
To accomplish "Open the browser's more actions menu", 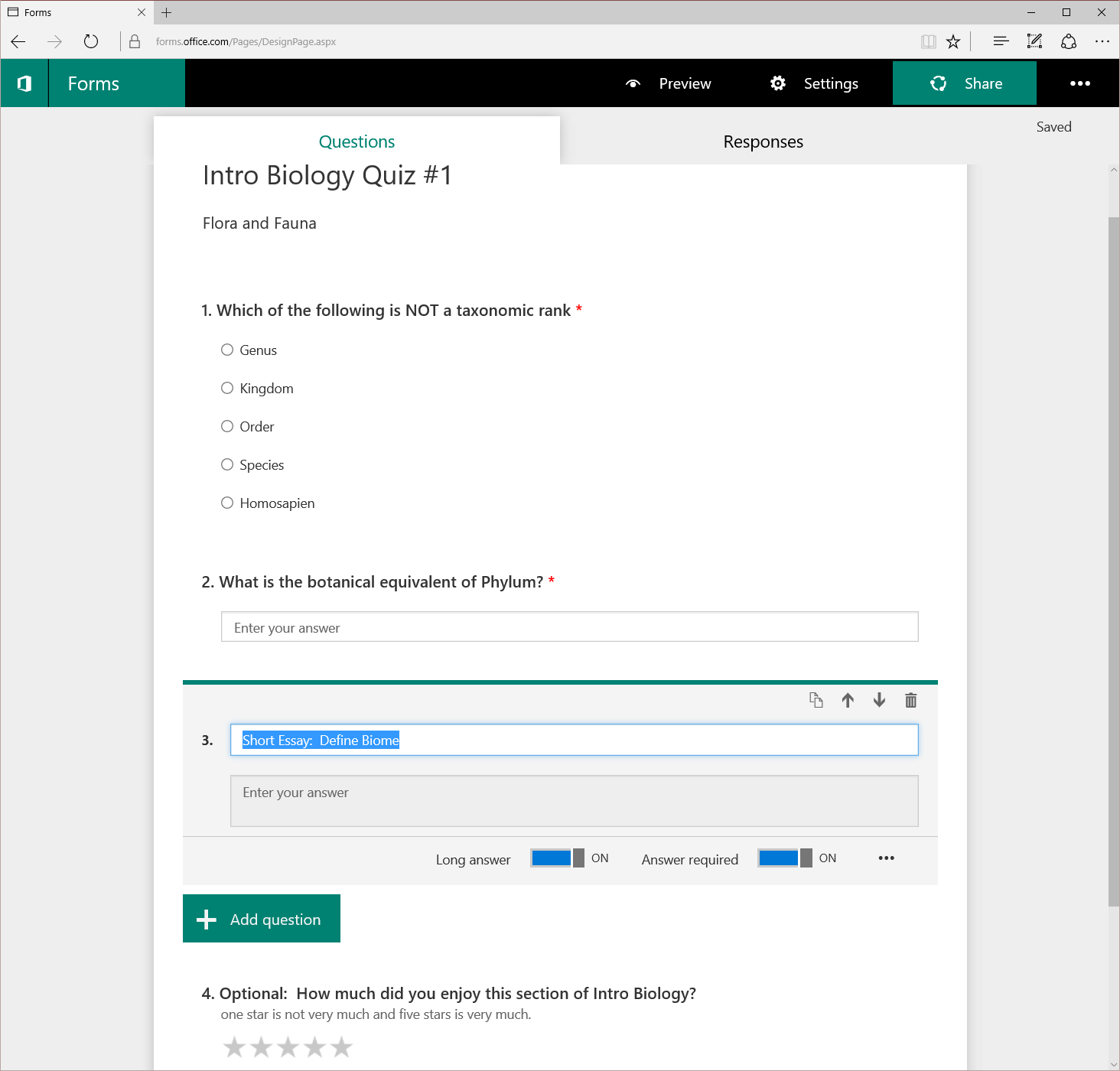I will click(1102, 42).
